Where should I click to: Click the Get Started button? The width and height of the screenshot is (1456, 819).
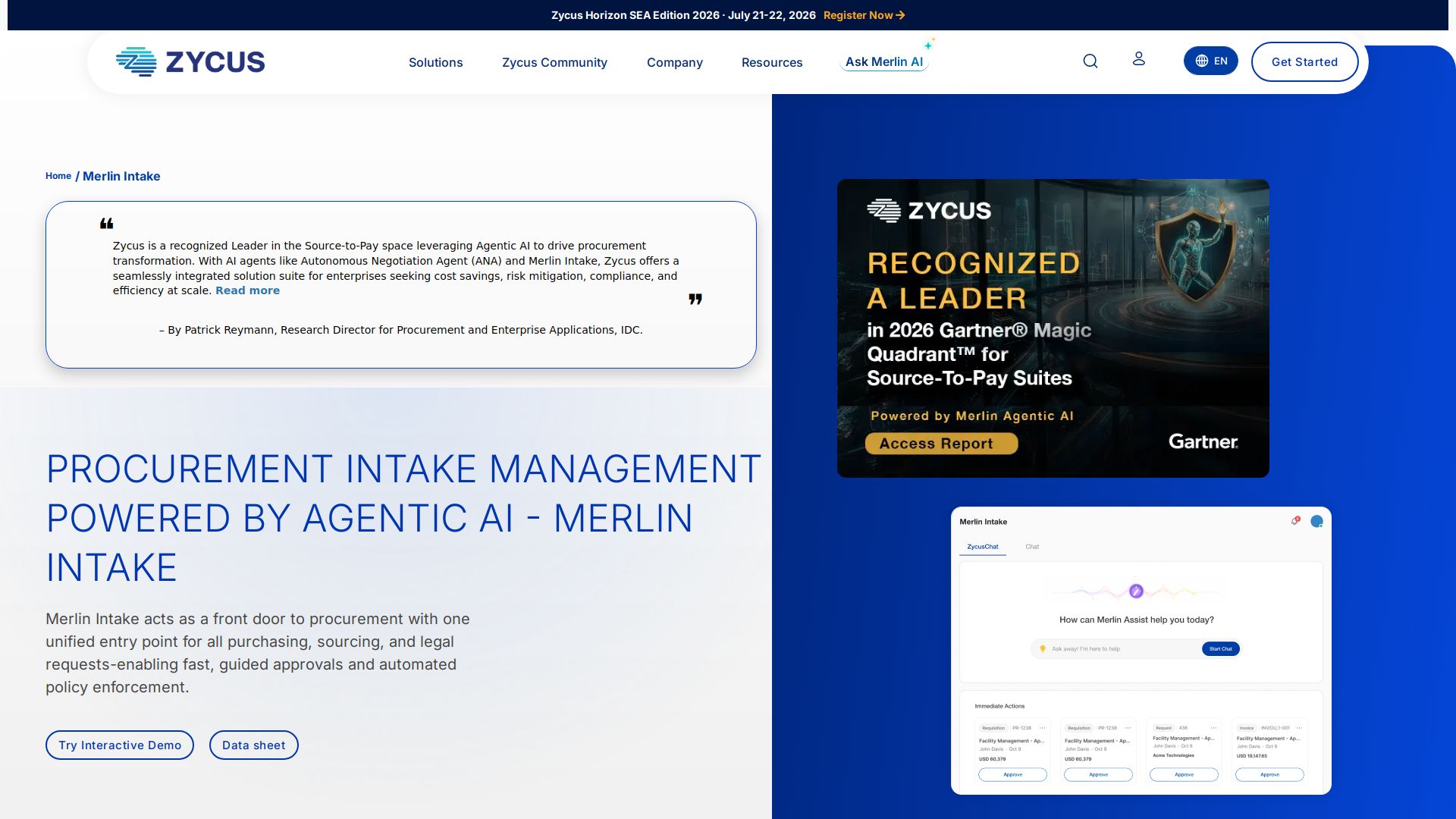coord(1304,62)
